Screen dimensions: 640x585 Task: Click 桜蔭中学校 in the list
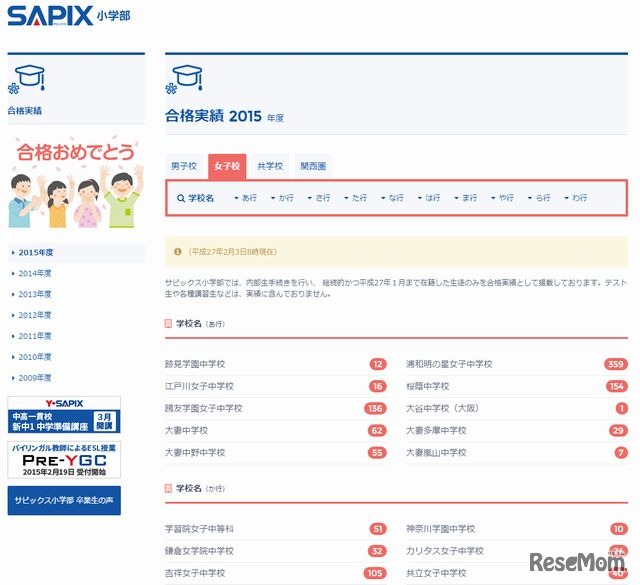click(x=427, y=386)
